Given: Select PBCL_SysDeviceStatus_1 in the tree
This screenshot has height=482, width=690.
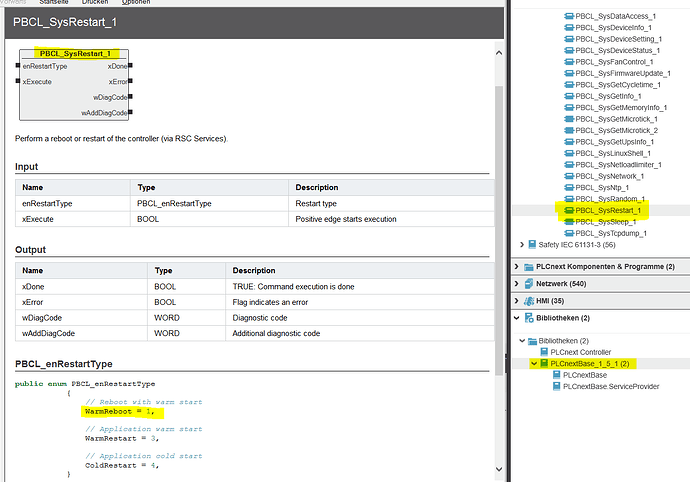Looking at the screenshot, I should click(x=617, y=51).
